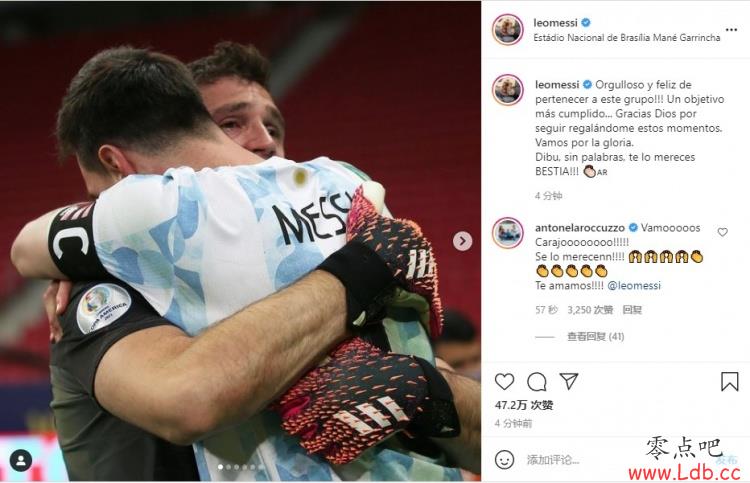
Task: Click antonelaroccuzzo's profile picture
Action: [507, 233]
